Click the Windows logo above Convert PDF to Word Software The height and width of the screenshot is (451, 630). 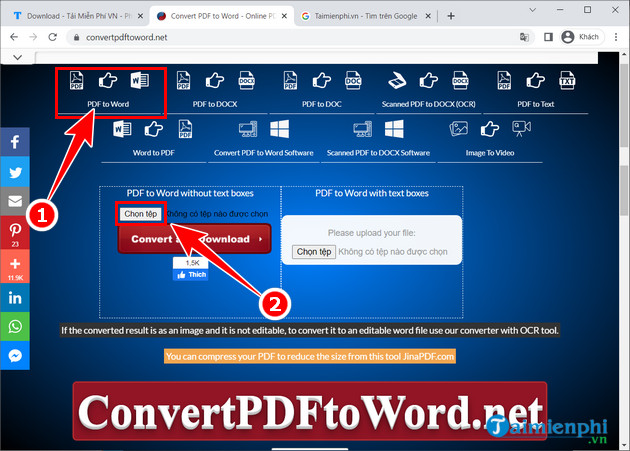click(280, 129)
